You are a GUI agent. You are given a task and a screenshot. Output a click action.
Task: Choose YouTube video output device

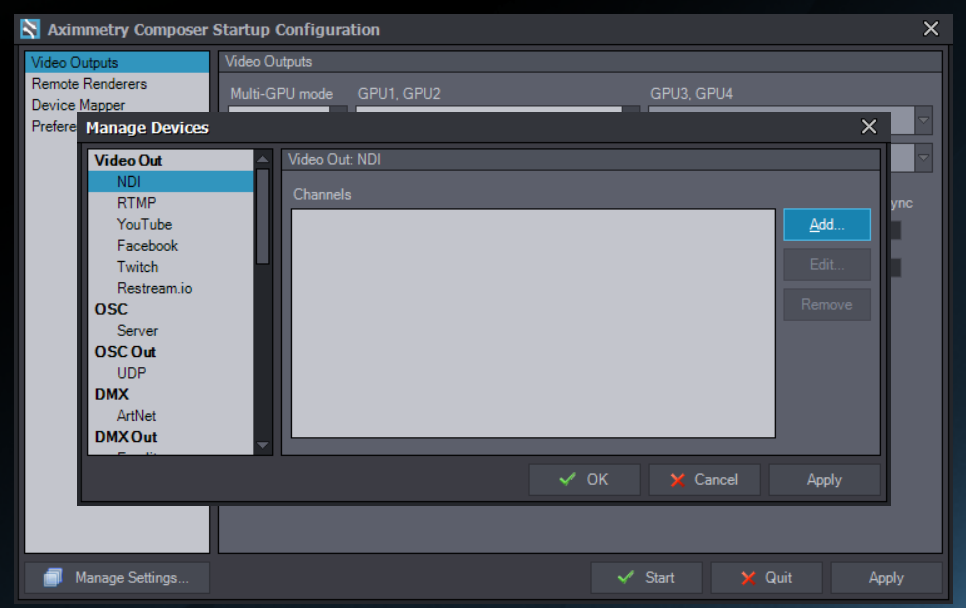[x=171, y=224]
